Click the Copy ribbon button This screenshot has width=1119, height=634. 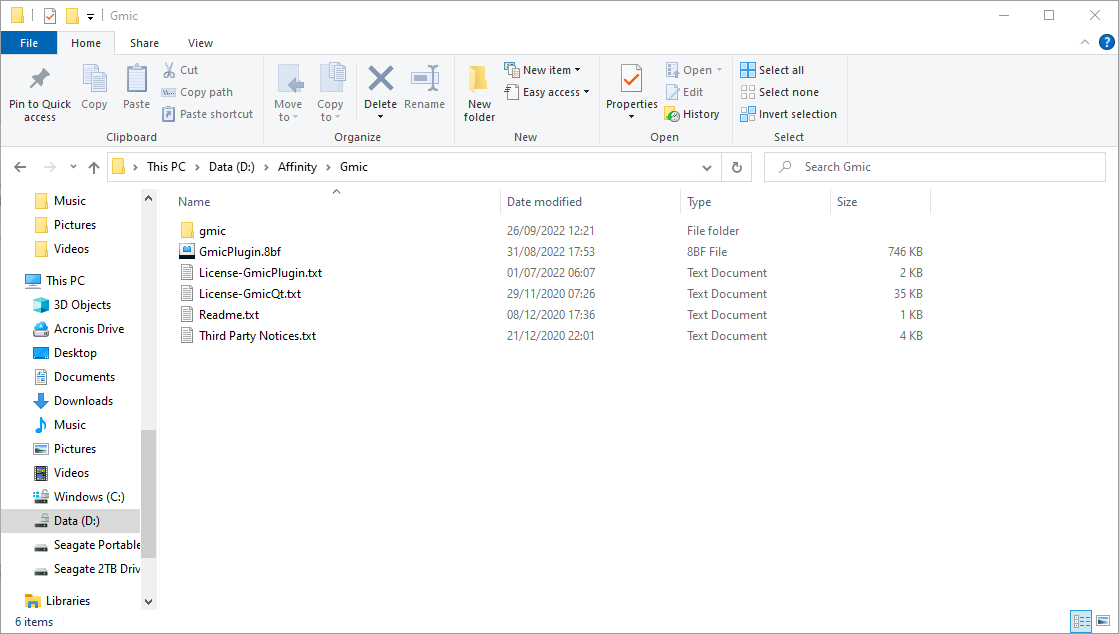94,87
